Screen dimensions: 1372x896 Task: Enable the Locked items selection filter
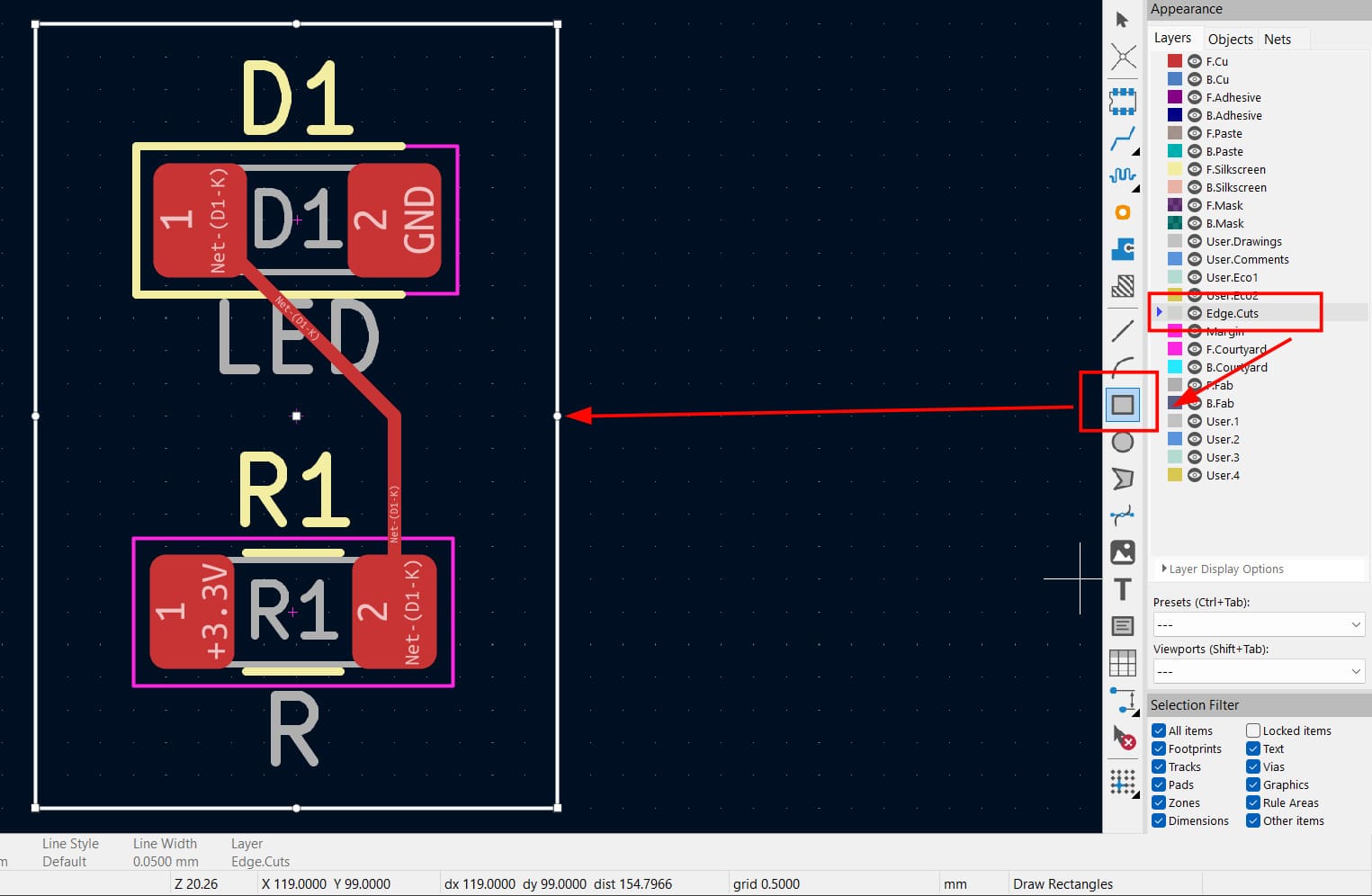pyautogui.click(x=1252, y=730)
